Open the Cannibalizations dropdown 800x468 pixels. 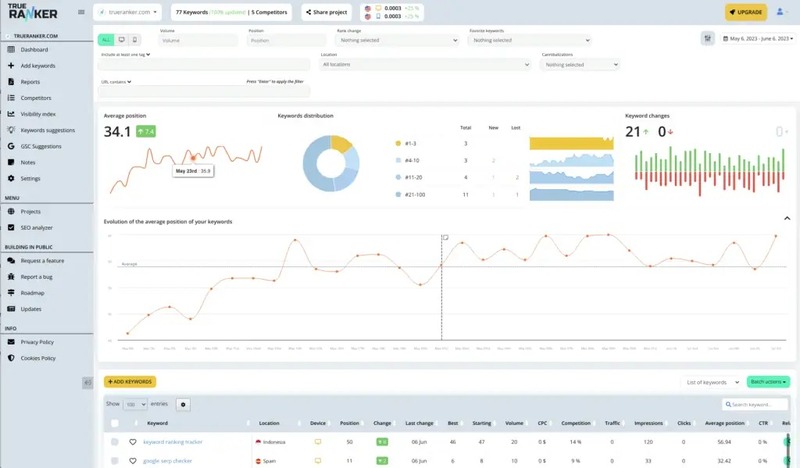[580, 65]
